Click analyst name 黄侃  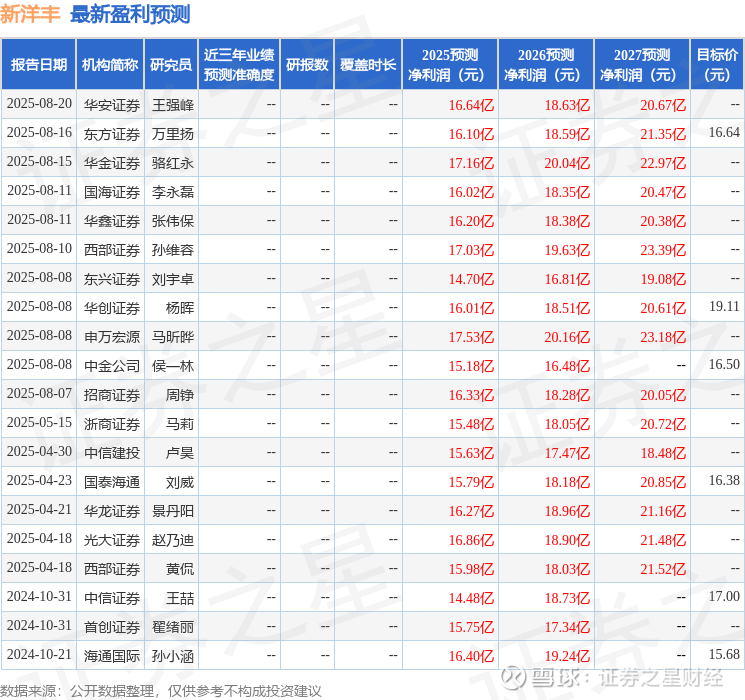[180, 569]
